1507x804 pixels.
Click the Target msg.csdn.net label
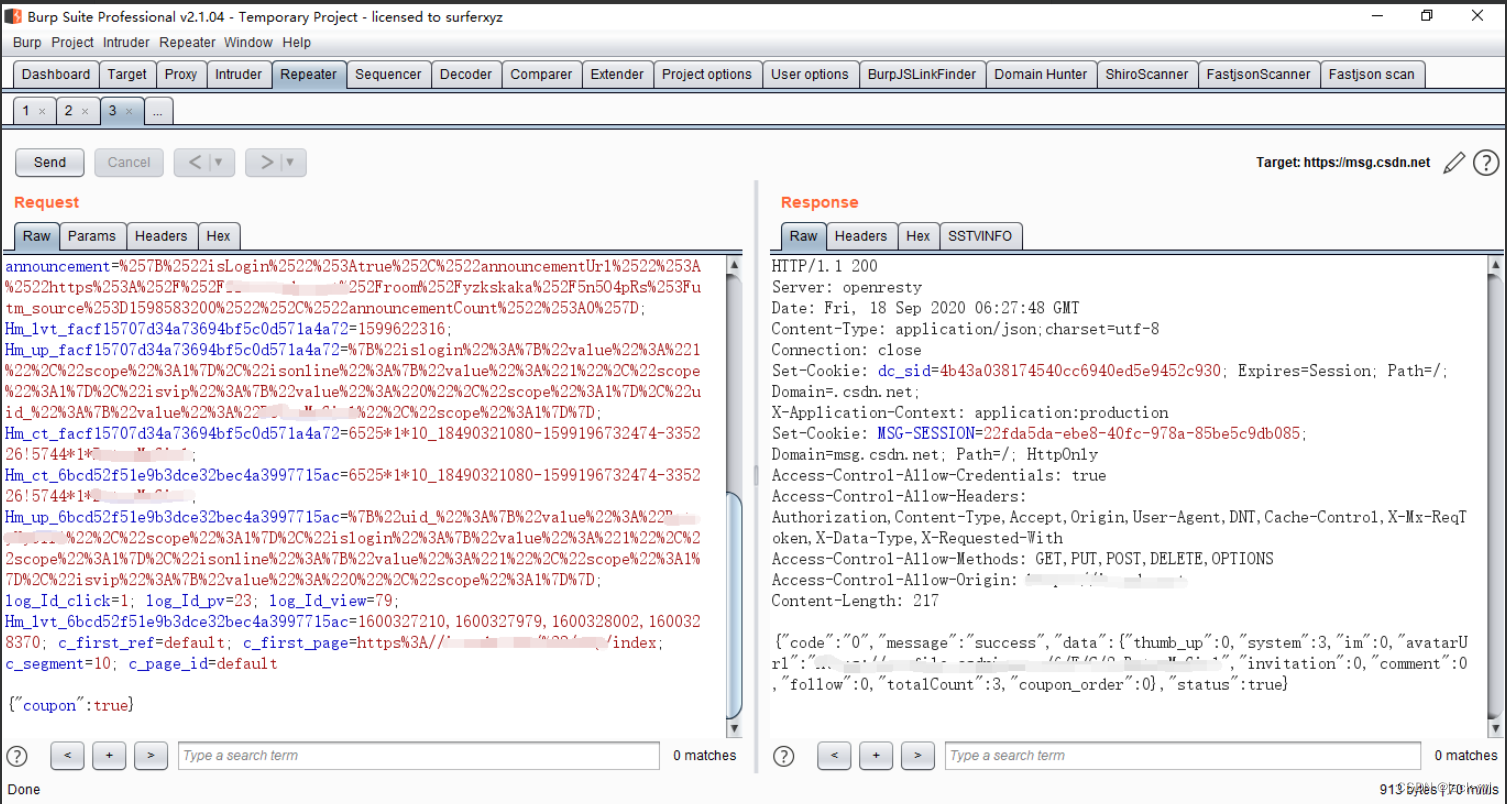[1343, 162]
